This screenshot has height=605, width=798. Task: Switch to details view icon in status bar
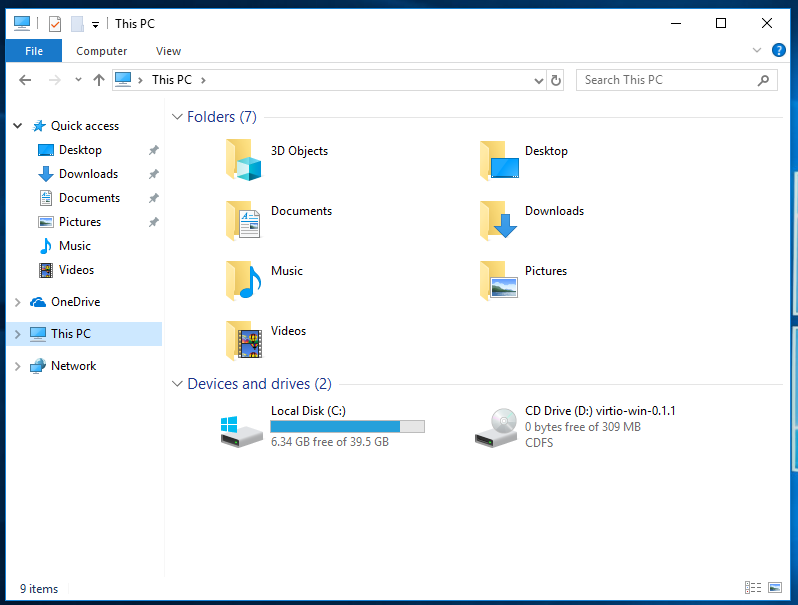click(x=753, y=588)
